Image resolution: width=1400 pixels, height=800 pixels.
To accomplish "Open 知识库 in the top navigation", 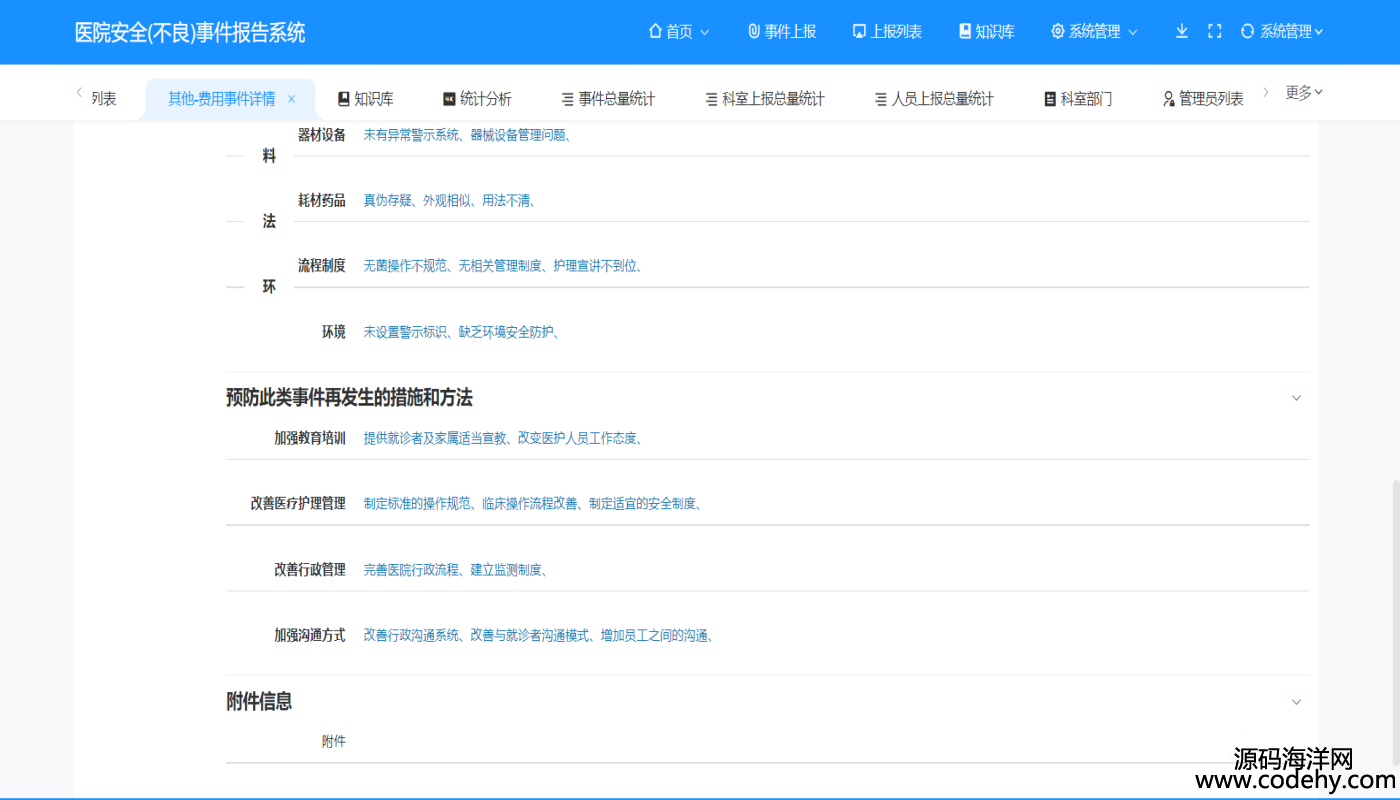I will 986,32.
